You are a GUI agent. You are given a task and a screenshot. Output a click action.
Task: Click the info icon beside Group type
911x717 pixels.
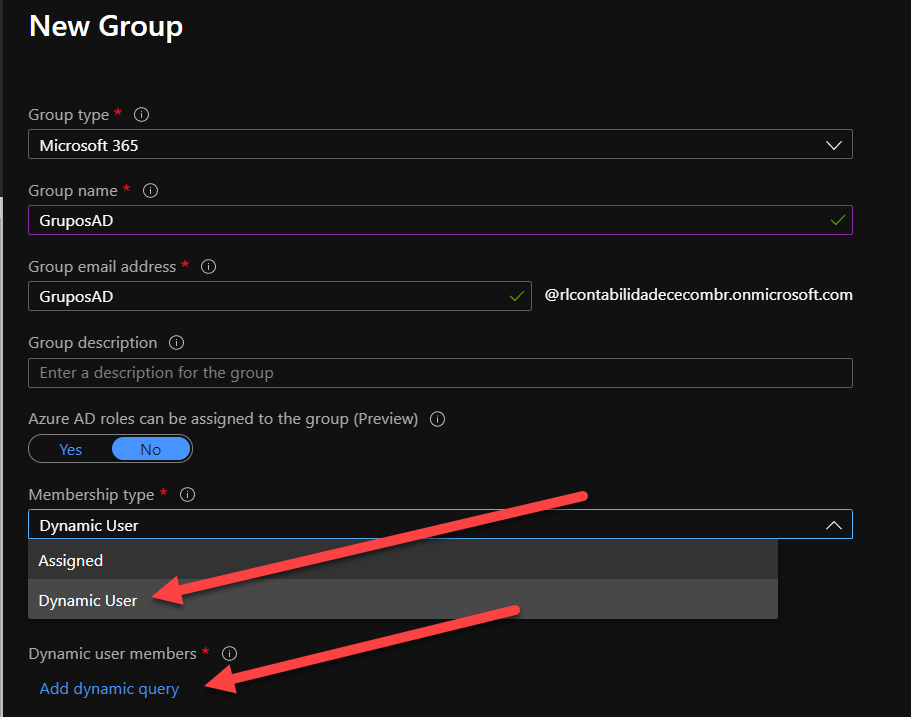click(x=141, y=114)
